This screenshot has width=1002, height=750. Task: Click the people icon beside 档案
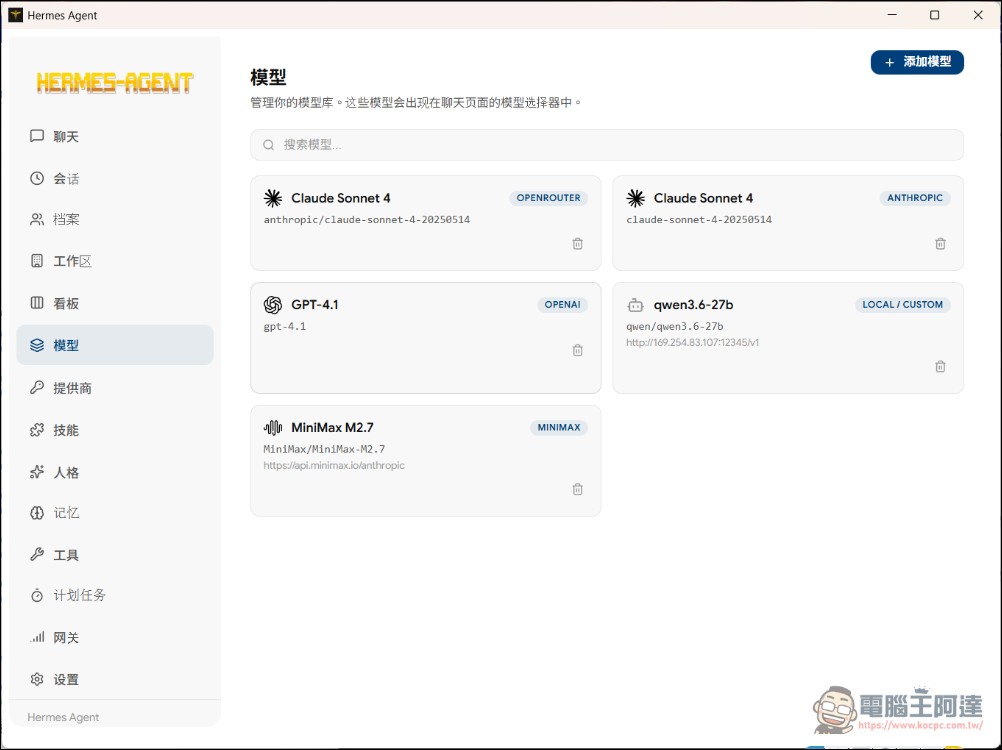[x=37, y=220]
